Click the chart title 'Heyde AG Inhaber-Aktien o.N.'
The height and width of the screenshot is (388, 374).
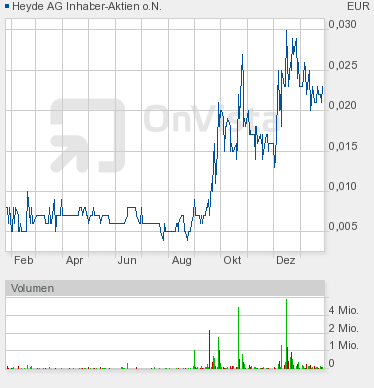(87, 6)
